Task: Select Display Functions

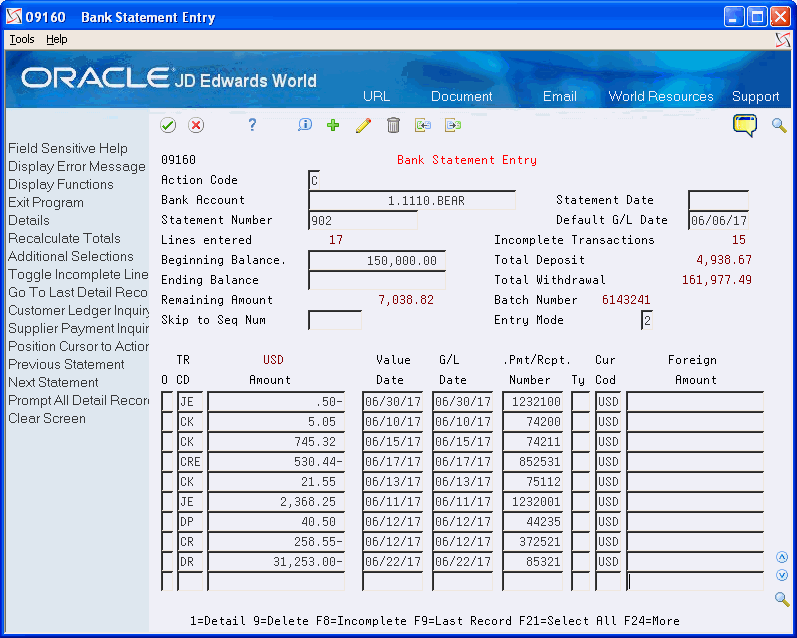Action: pos(61,185)
